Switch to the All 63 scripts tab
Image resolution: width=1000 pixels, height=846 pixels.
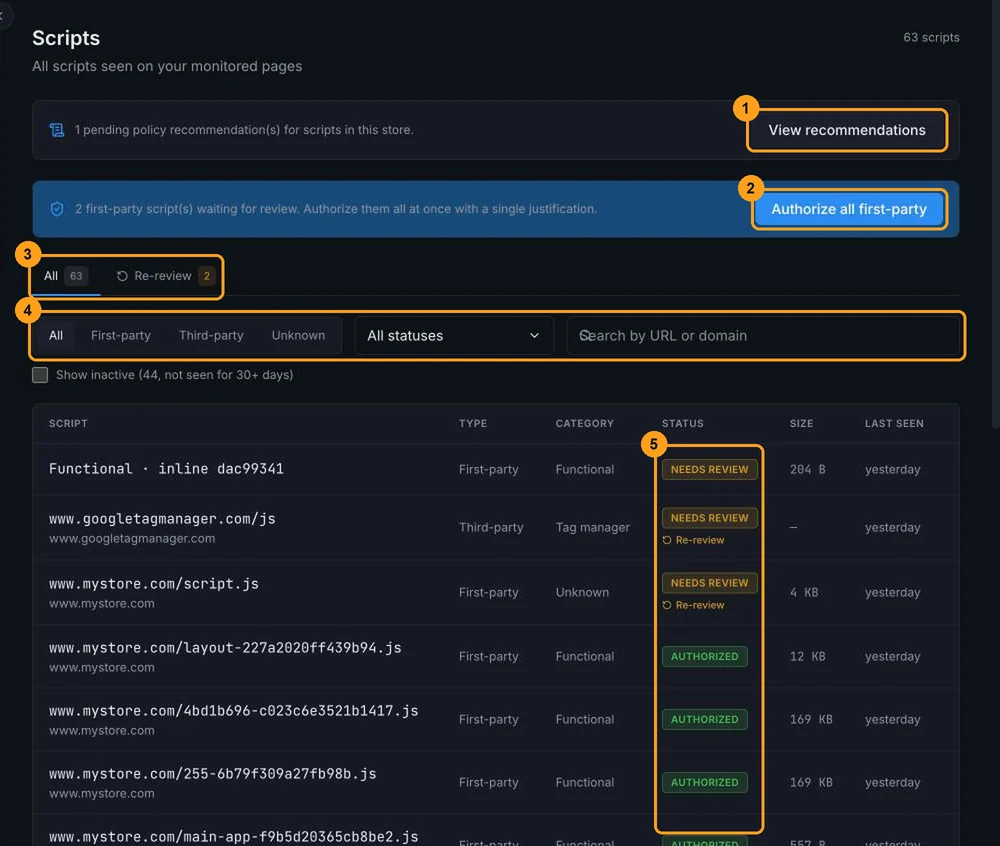(65, 276)
